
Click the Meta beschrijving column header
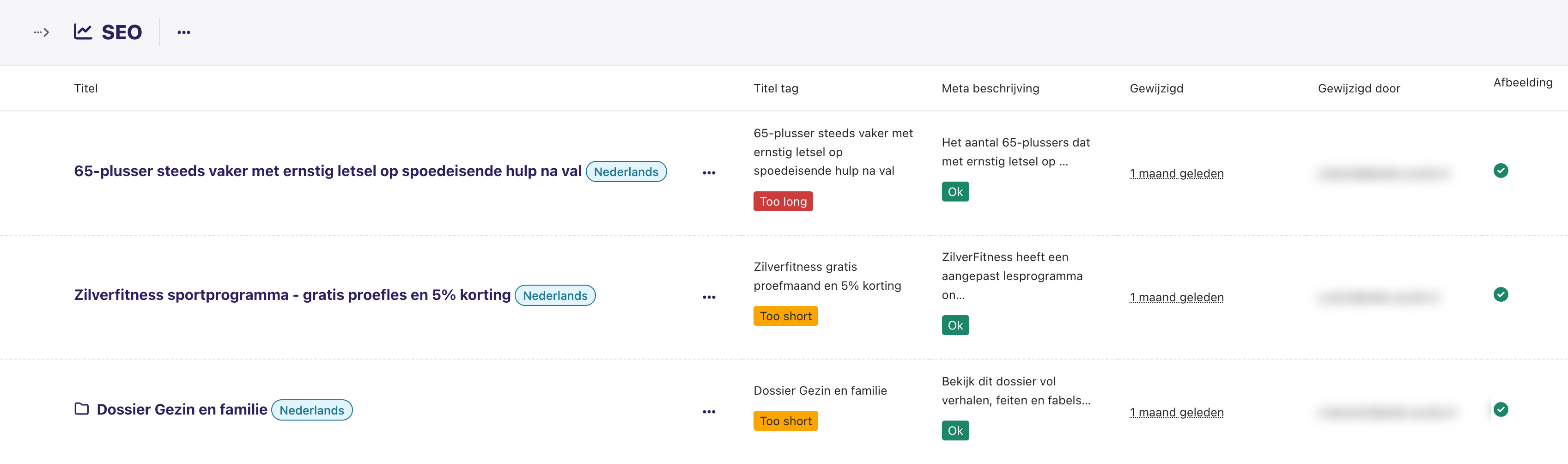click(990, 88)
